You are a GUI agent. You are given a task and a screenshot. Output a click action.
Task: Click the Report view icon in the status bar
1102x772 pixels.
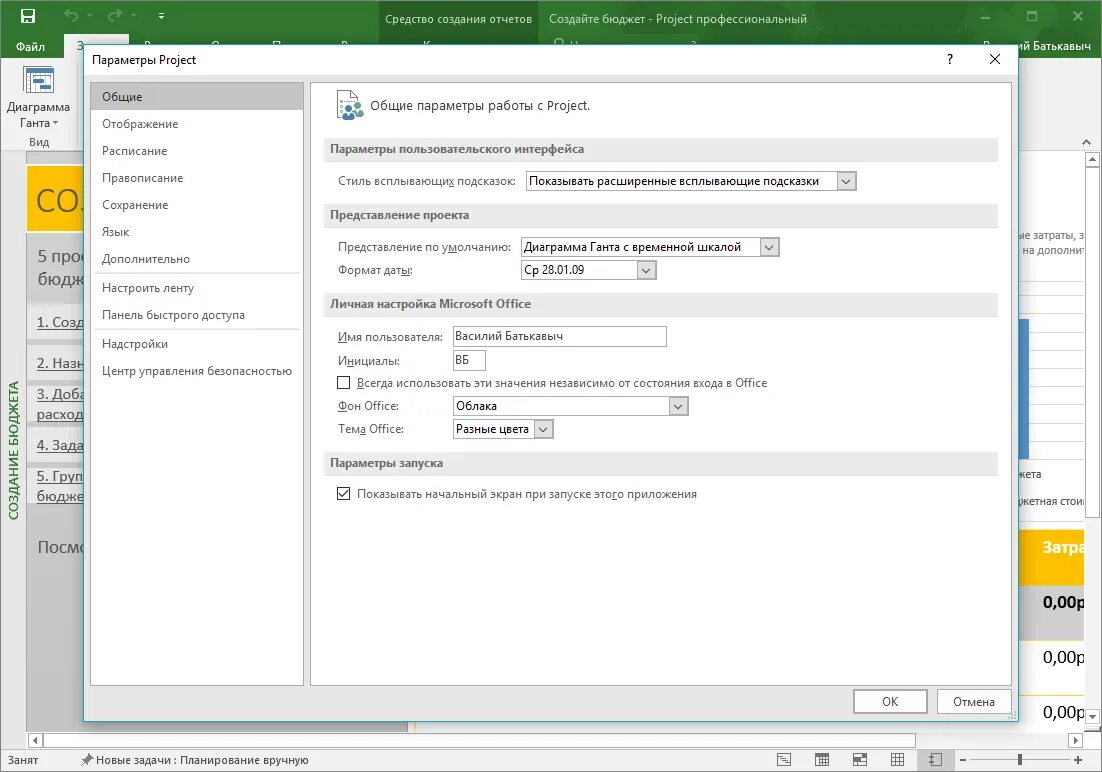(x=935, y=759)
